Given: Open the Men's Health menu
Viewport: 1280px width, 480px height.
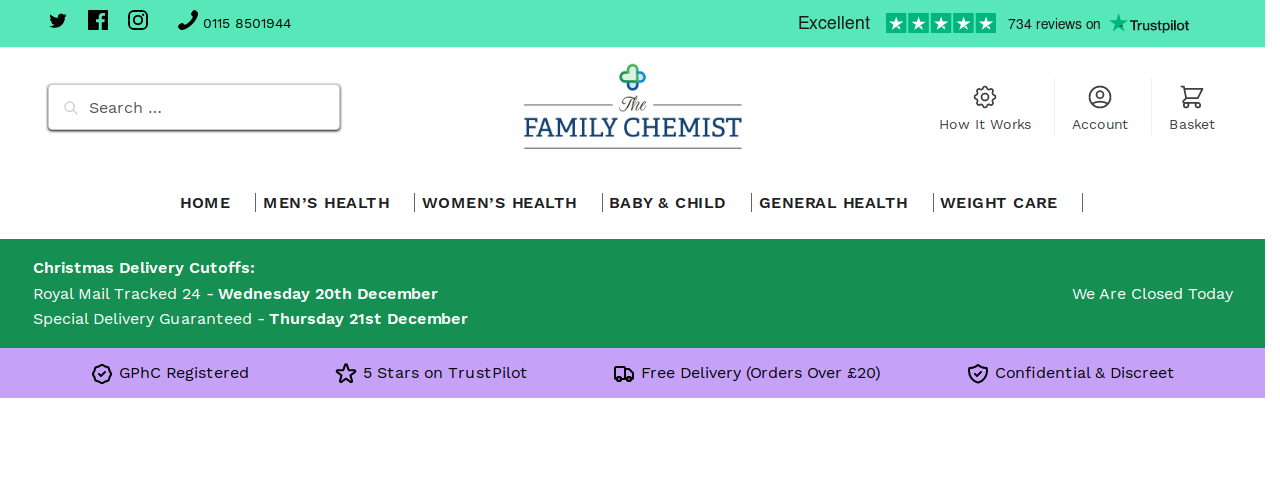Looking at the screenshot, I should (x=326, y=203).
